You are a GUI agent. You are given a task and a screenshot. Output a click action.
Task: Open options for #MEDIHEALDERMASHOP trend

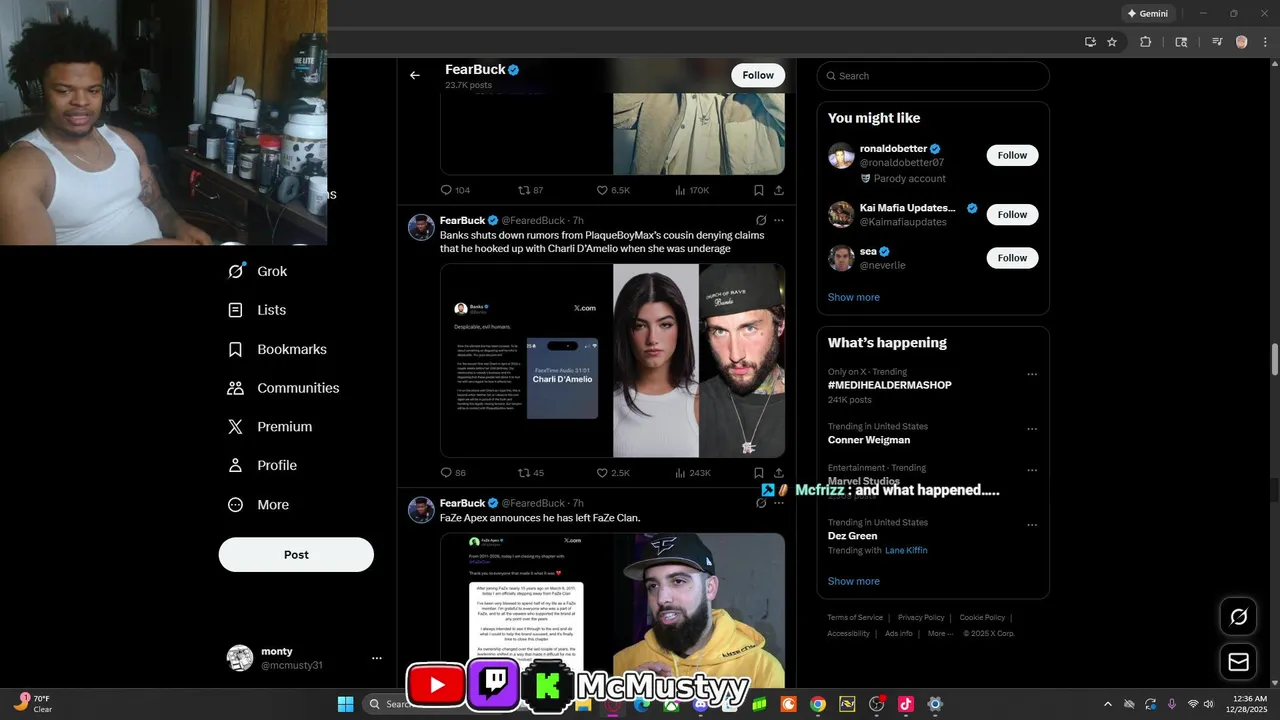pyautogui.click(x=1032, y=374)
